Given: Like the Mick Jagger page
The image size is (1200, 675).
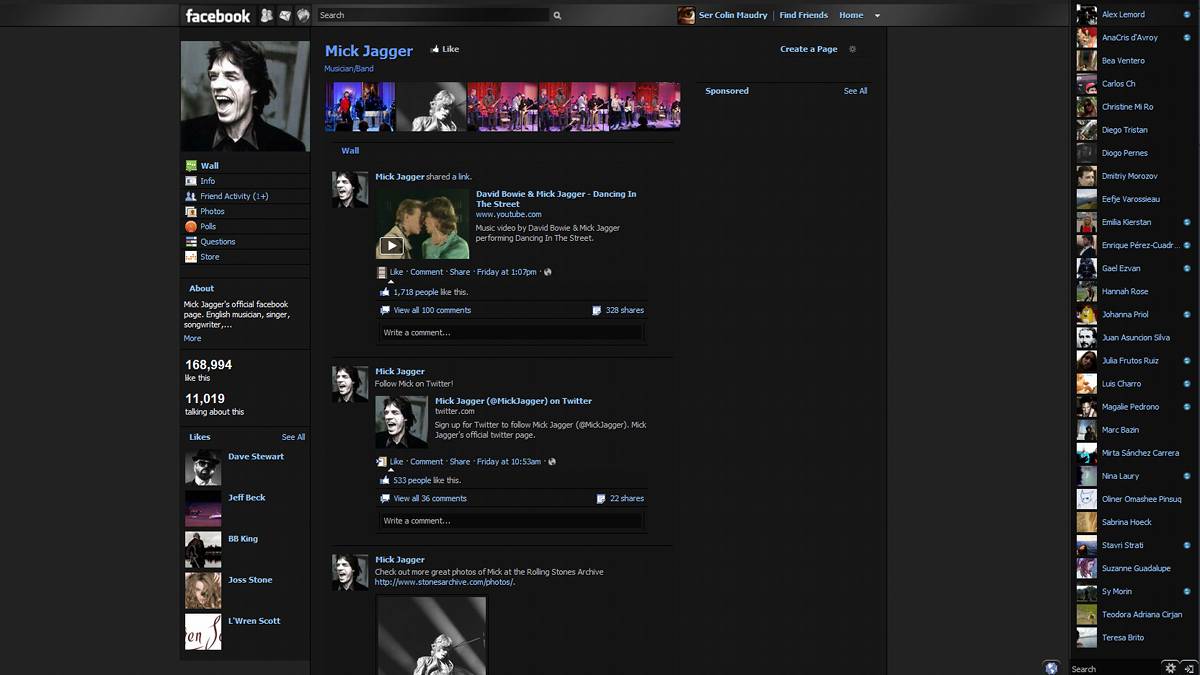Looking at the screenshot, I should (x=444, y=48).
